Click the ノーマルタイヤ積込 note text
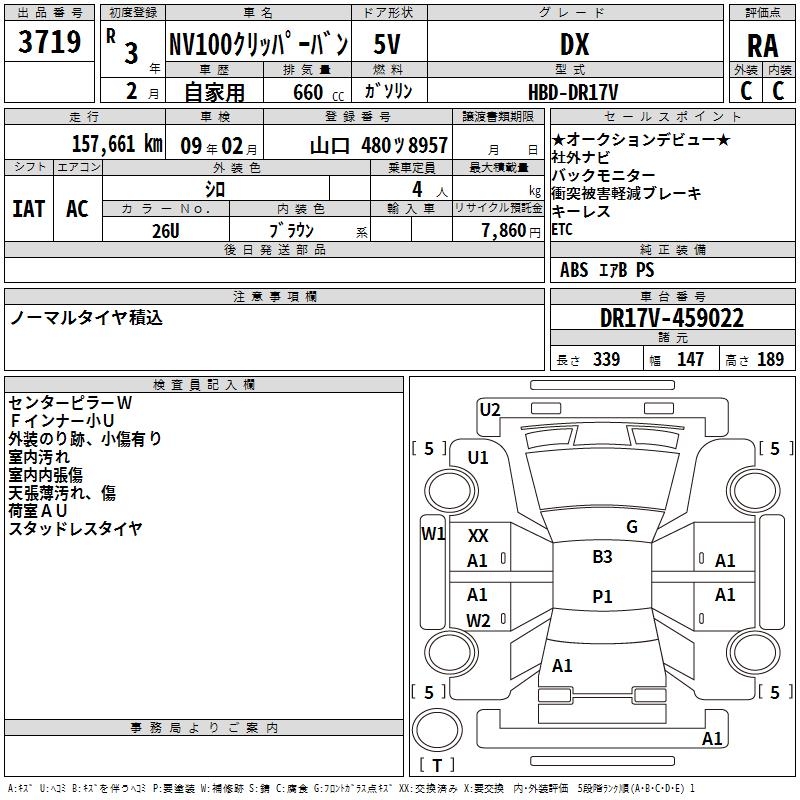Screen dimensions: 800x800 [x=87, y=318]
